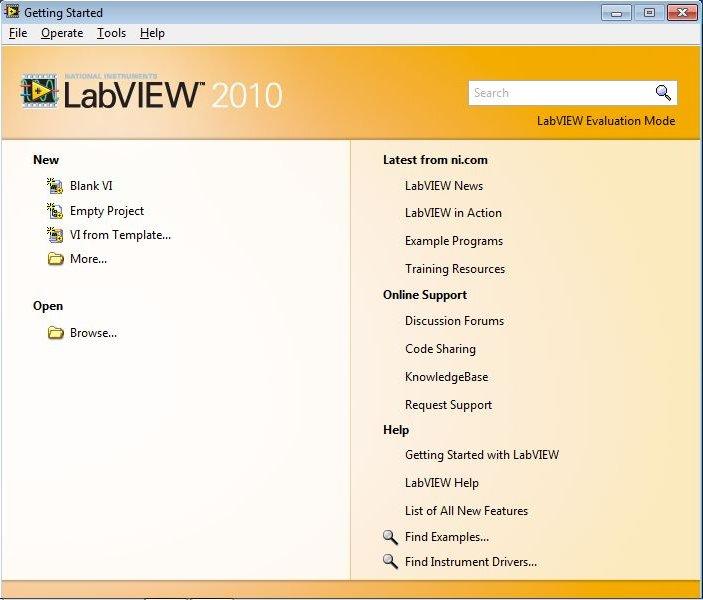Click the Empty Project icon

tap(55, 211)
